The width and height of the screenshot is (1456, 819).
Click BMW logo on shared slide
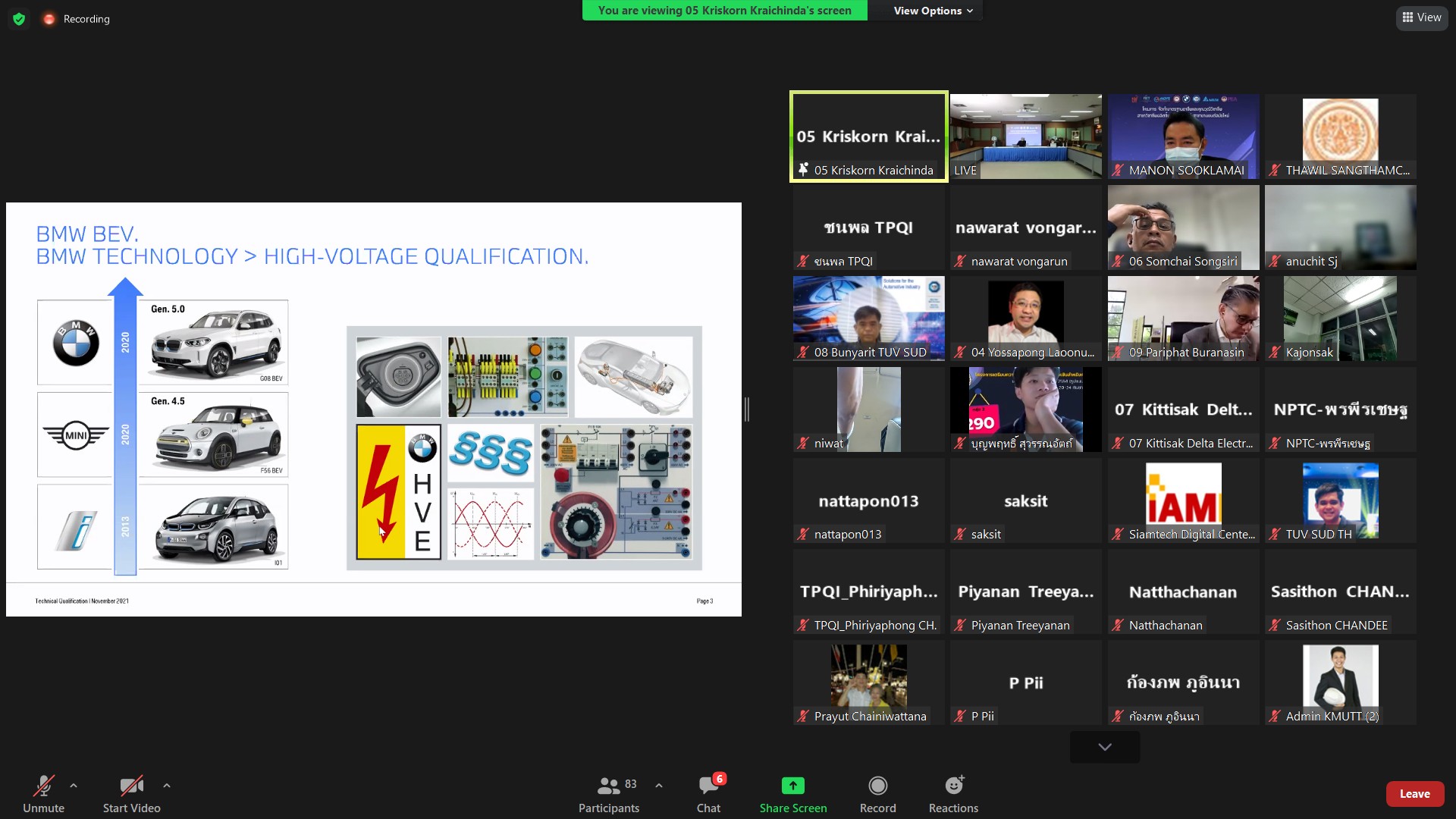(x=76, y=343)
